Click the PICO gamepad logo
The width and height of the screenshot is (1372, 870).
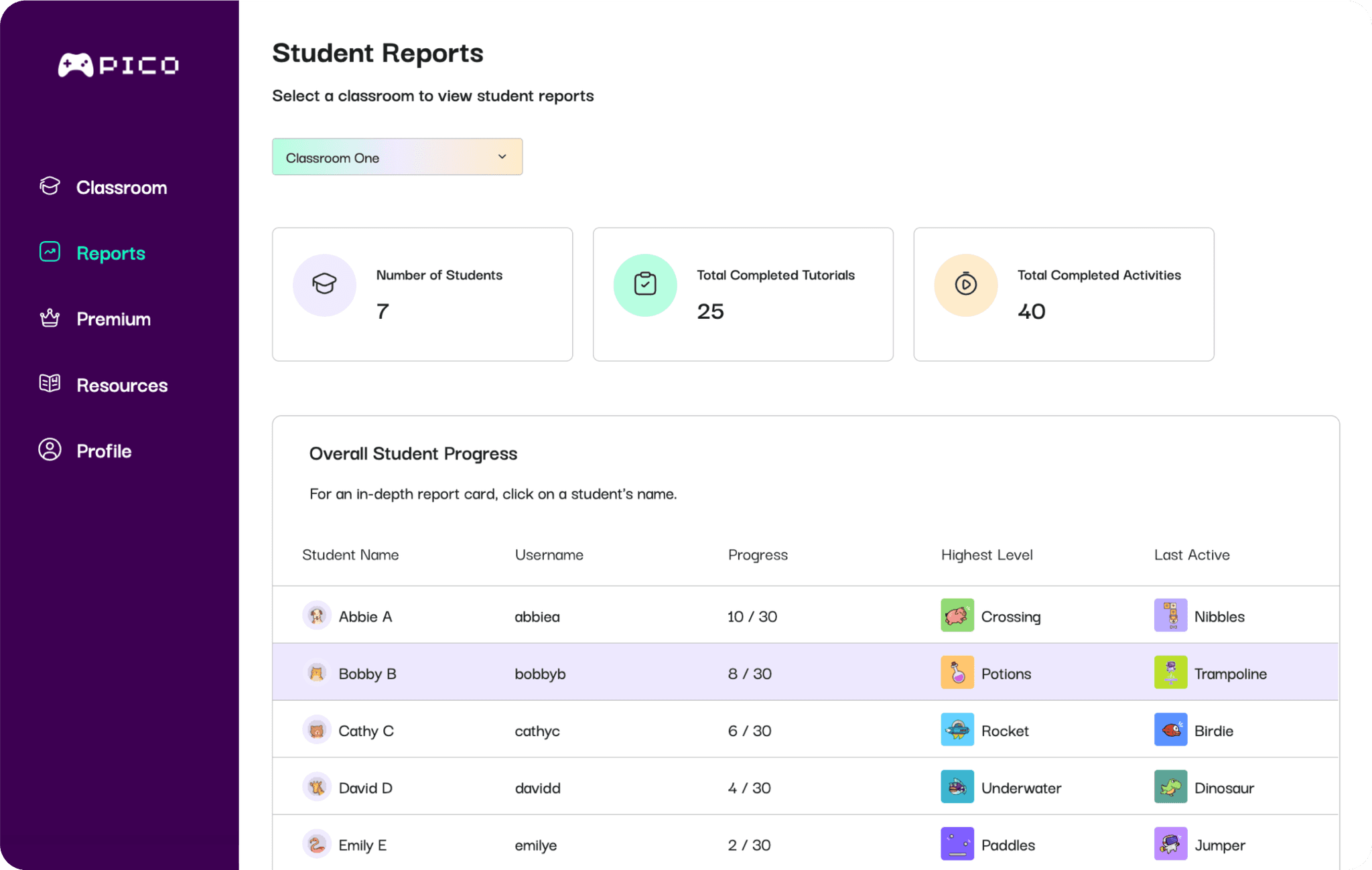tap(76, 65)
